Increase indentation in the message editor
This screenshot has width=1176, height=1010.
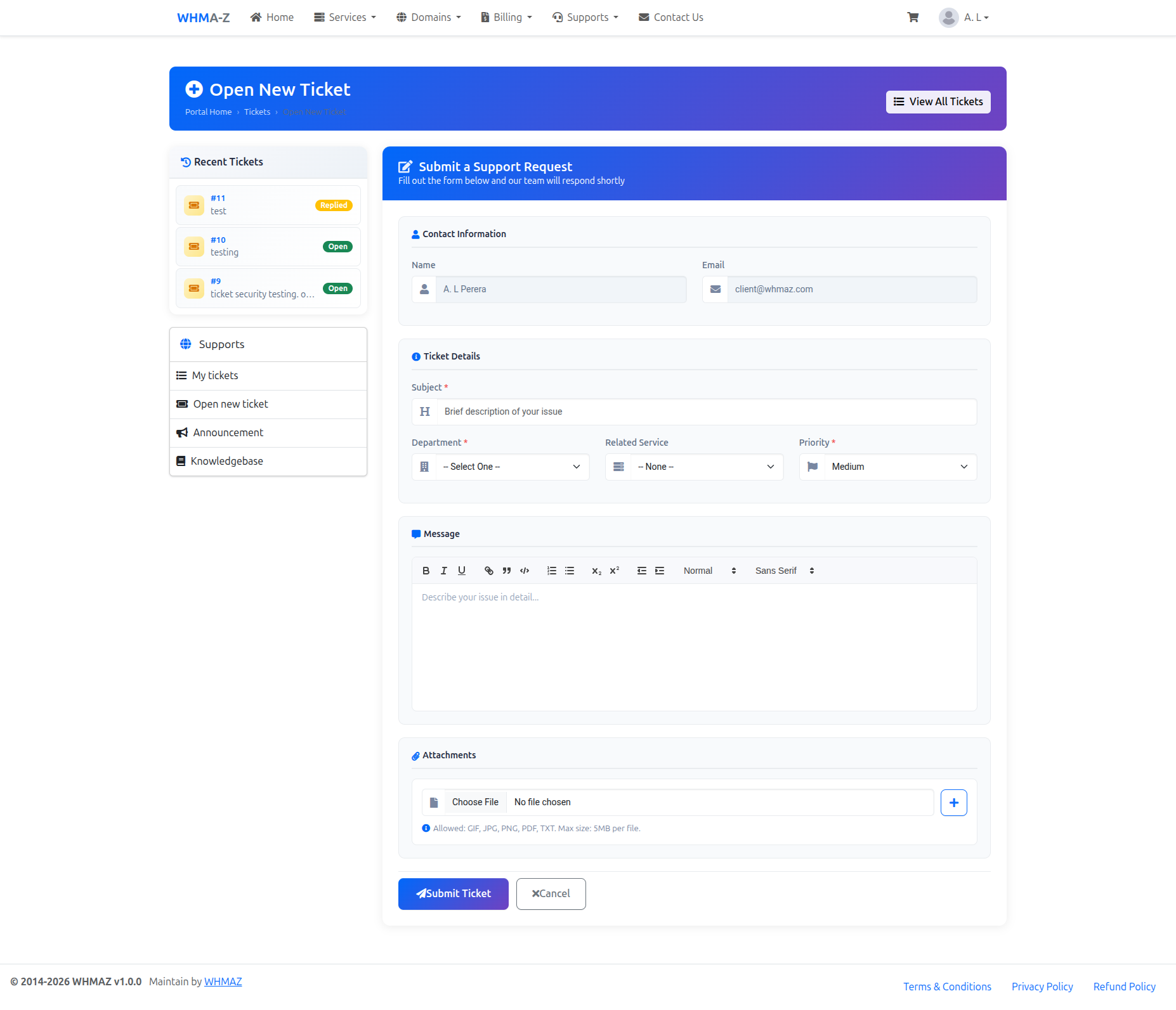660,570
